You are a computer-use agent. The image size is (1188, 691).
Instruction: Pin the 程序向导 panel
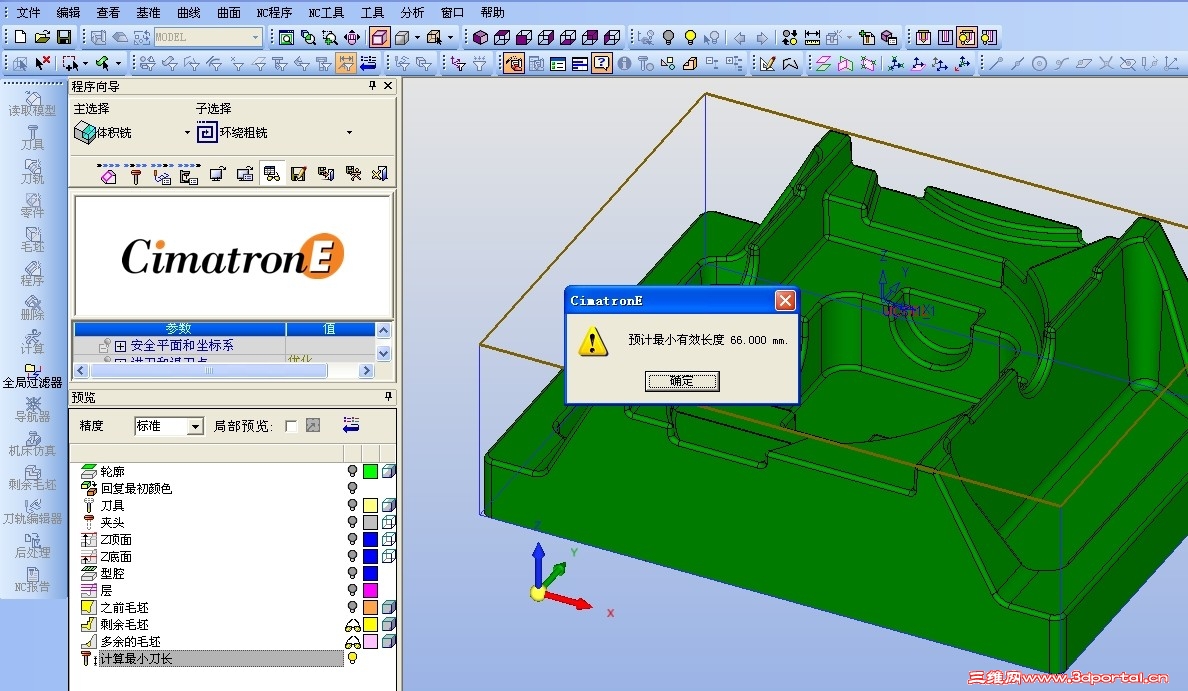click(372, 86)
